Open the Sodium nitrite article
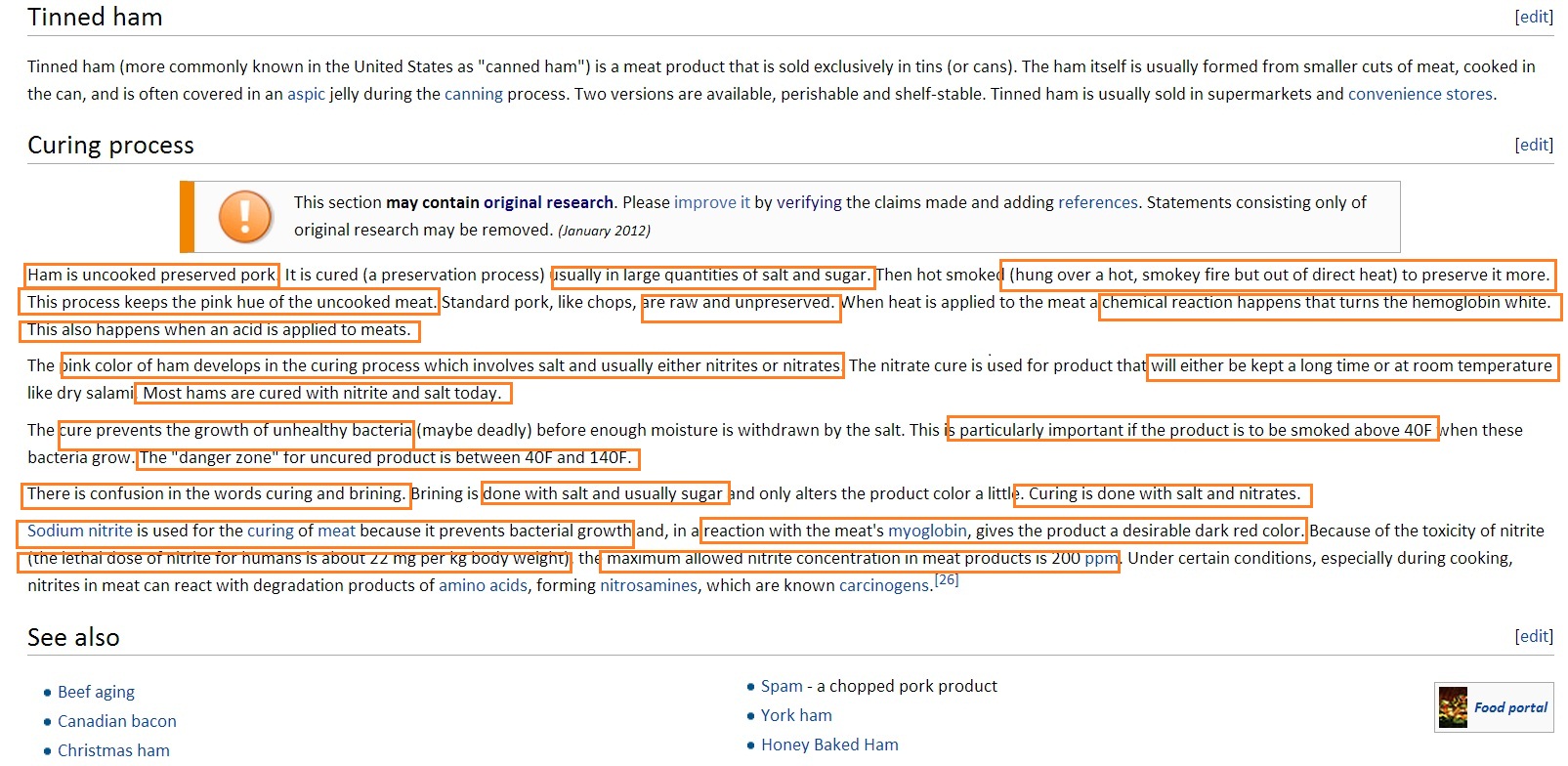Screen dimensions: 1568x766 79,531
